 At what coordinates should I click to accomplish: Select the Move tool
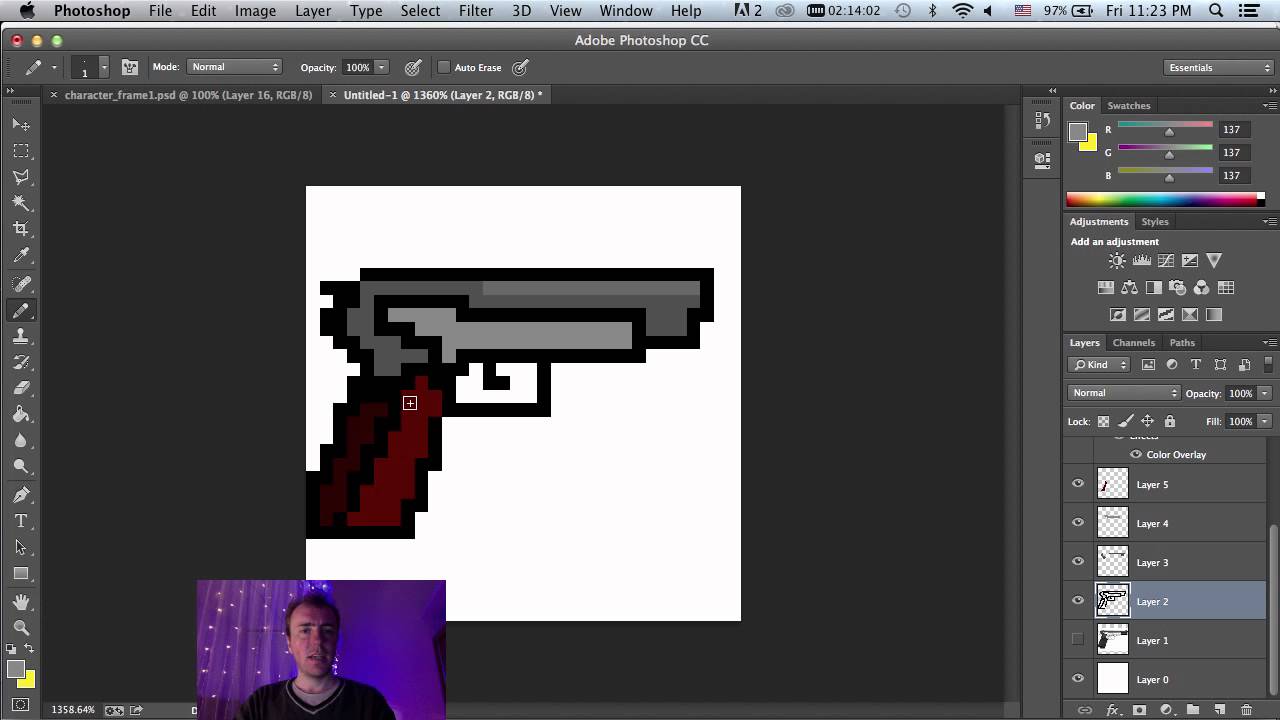pos(21,125)
